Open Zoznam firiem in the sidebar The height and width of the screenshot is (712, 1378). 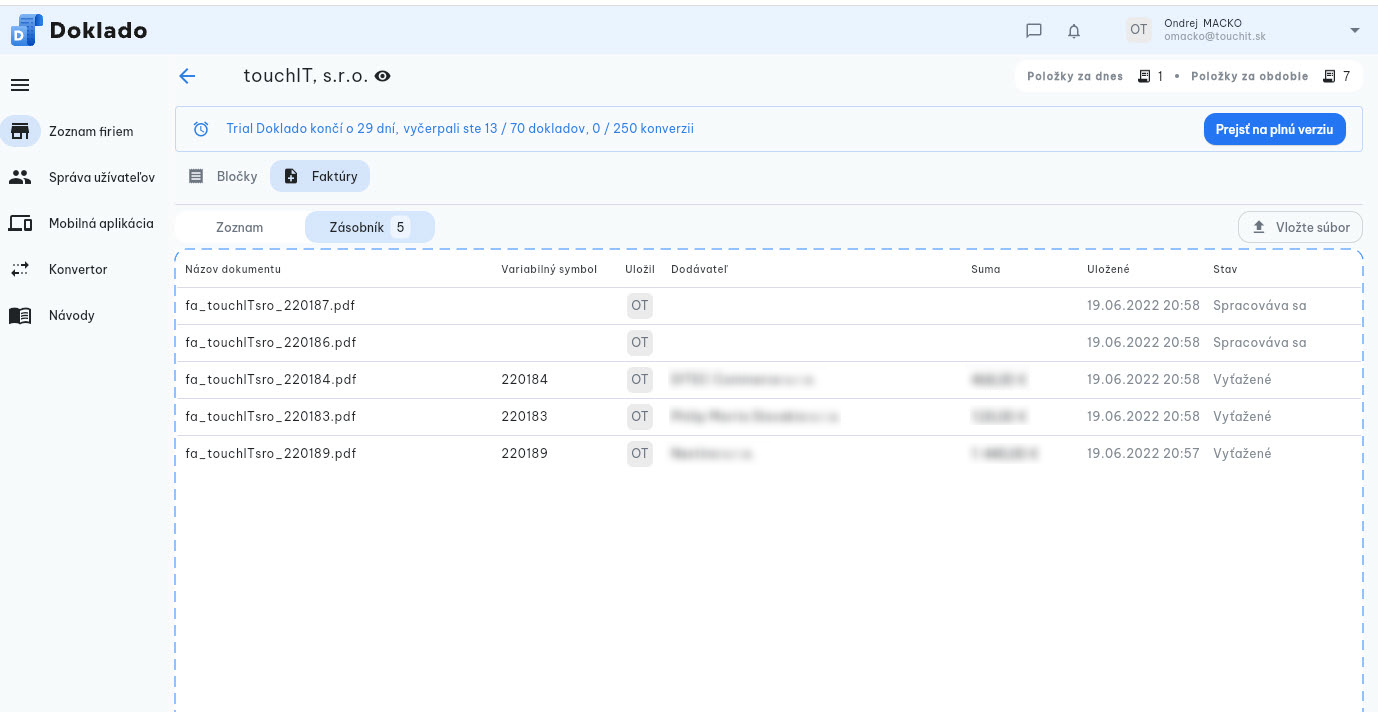pyautogui.click(x=90, y=131)
